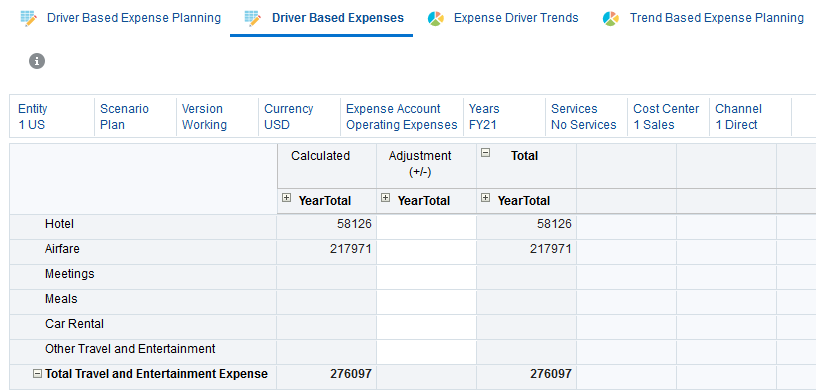Screen dimensions: 816x390
Task: Select the Hotel row header
Action: (x=143, y=227)
